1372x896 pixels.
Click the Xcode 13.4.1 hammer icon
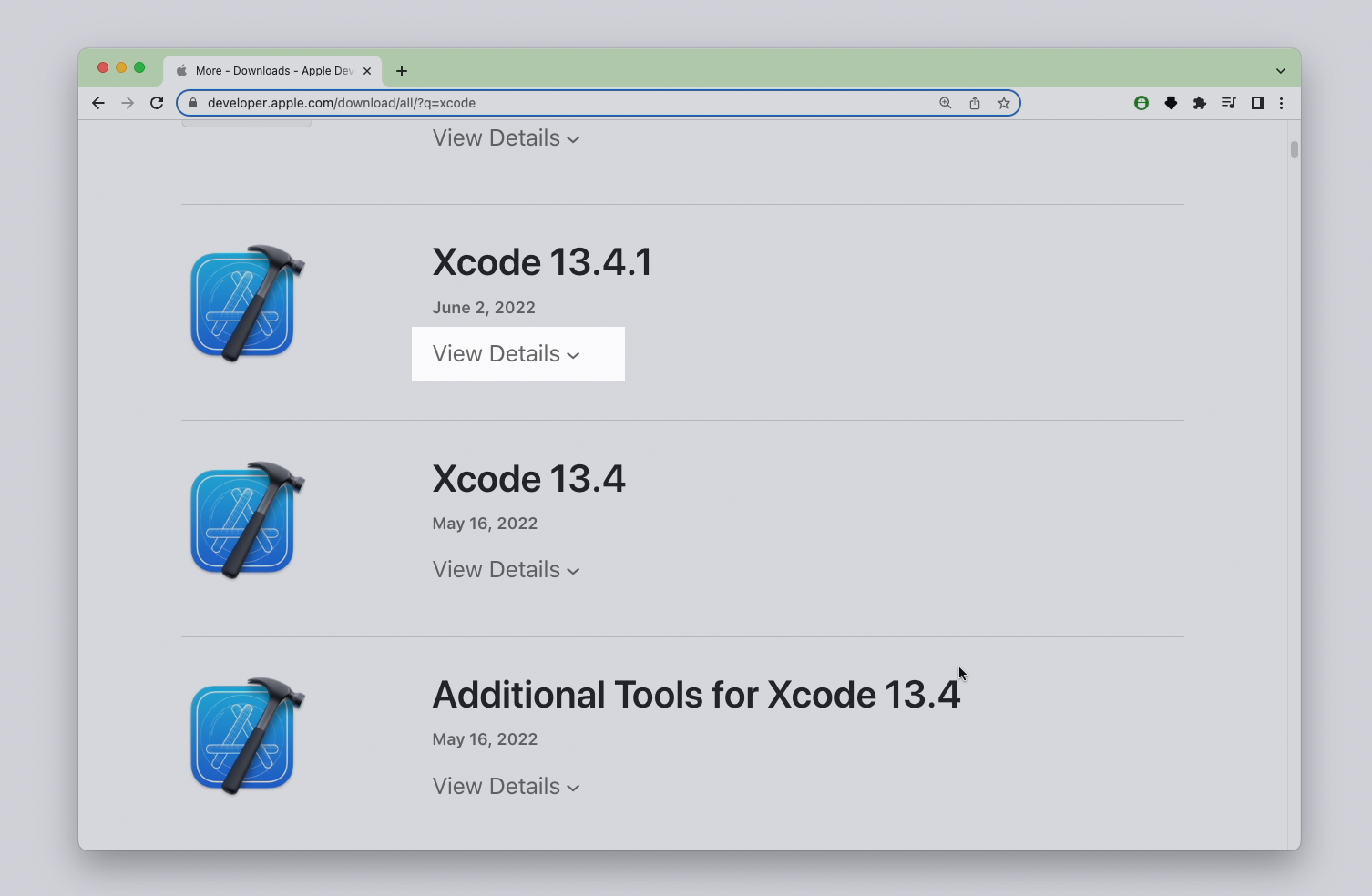click(x=248, y=303)
